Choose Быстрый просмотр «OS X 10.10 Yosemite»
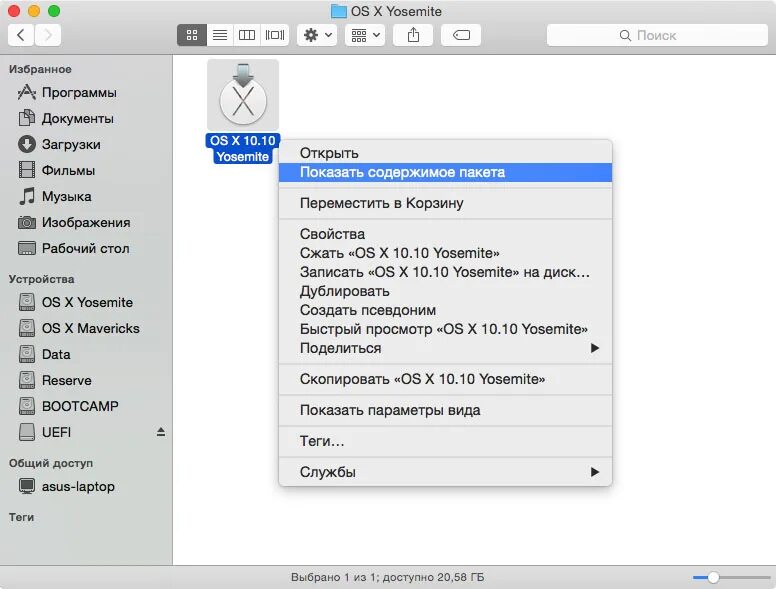The height and width of the screenshot is (589, 776). point(445,329)
